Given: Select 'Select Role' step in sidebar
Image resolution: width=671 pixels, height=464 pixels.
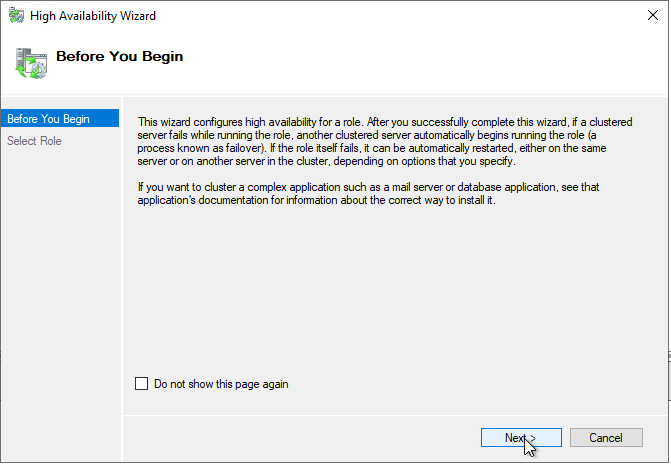Looking at the screenshot, I should point(34,141).
